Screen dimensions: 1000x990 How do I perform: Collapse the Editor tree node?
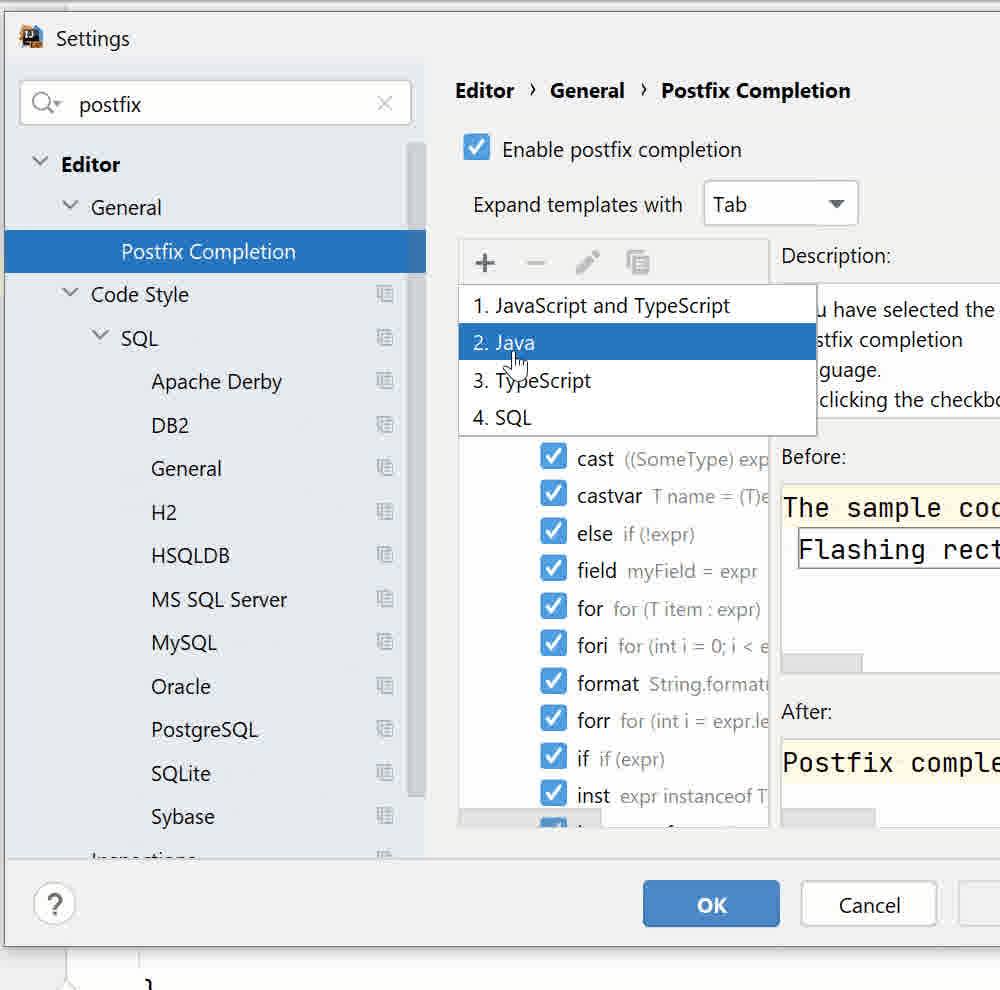(40, 161)
